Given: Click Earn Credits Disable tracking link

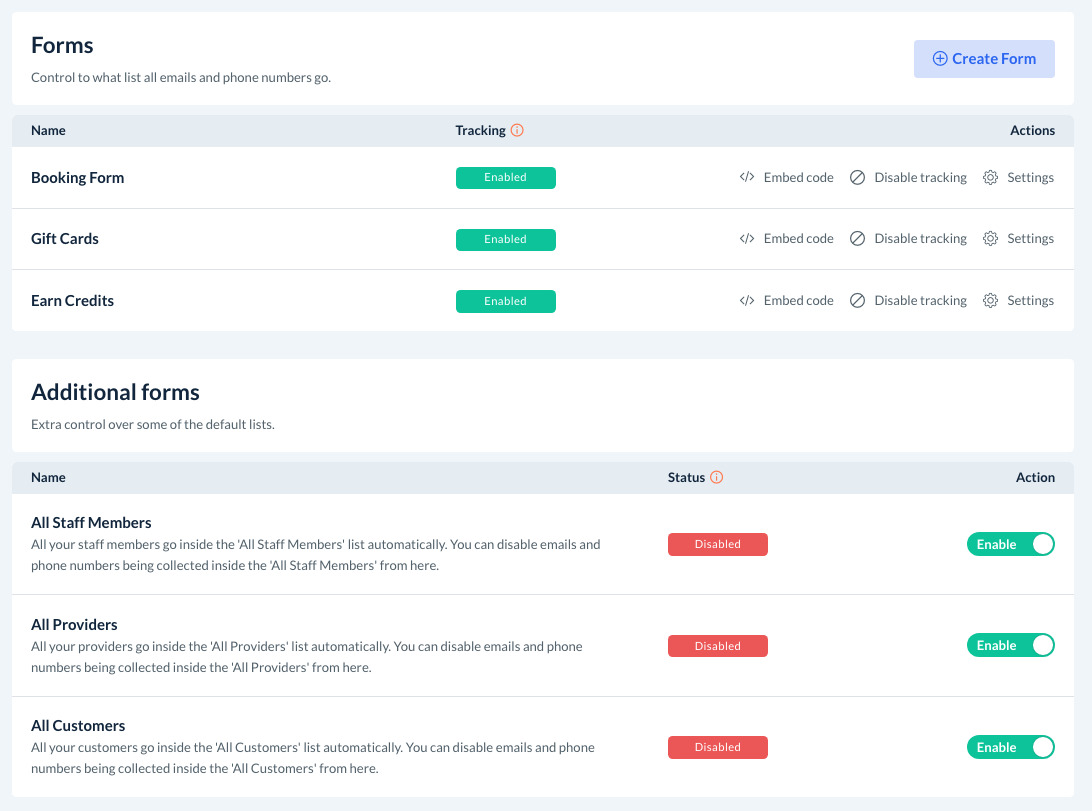Looking at the screenshot, I should coord(920,301).
